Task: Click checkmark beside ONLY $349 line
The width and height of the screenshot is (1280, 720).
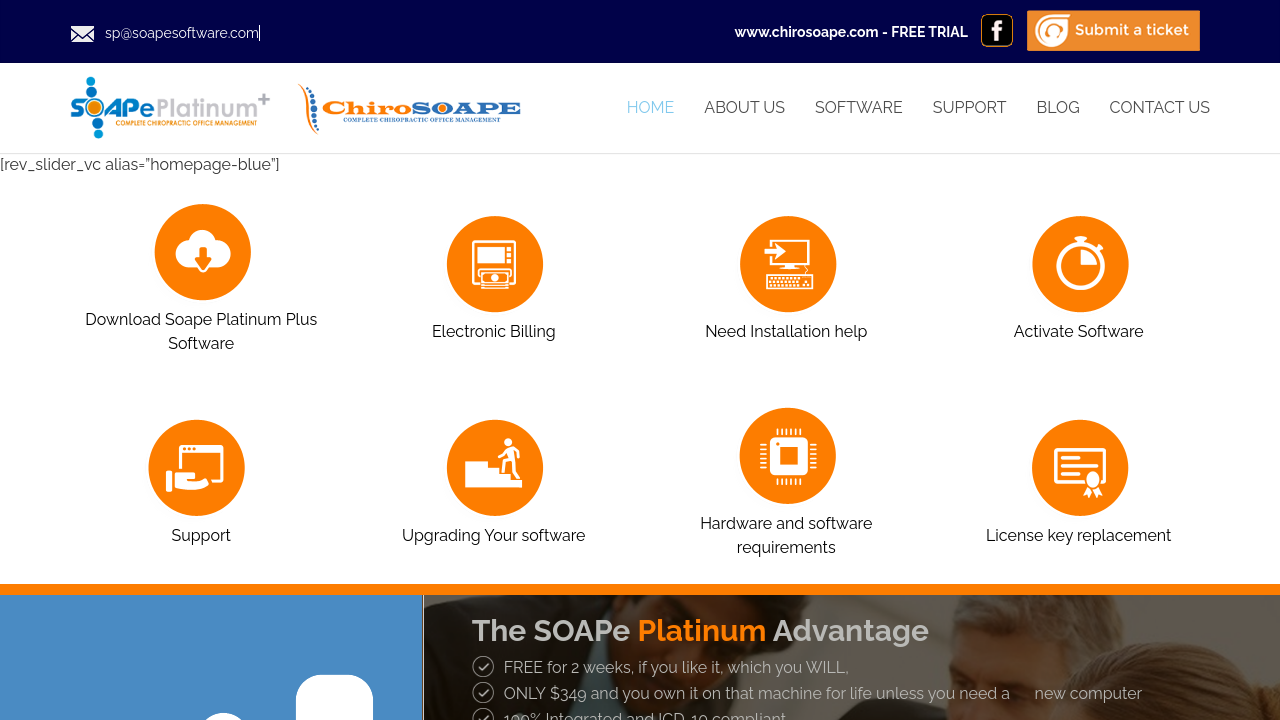Action: pyautogui.click(x=483, y=692)
